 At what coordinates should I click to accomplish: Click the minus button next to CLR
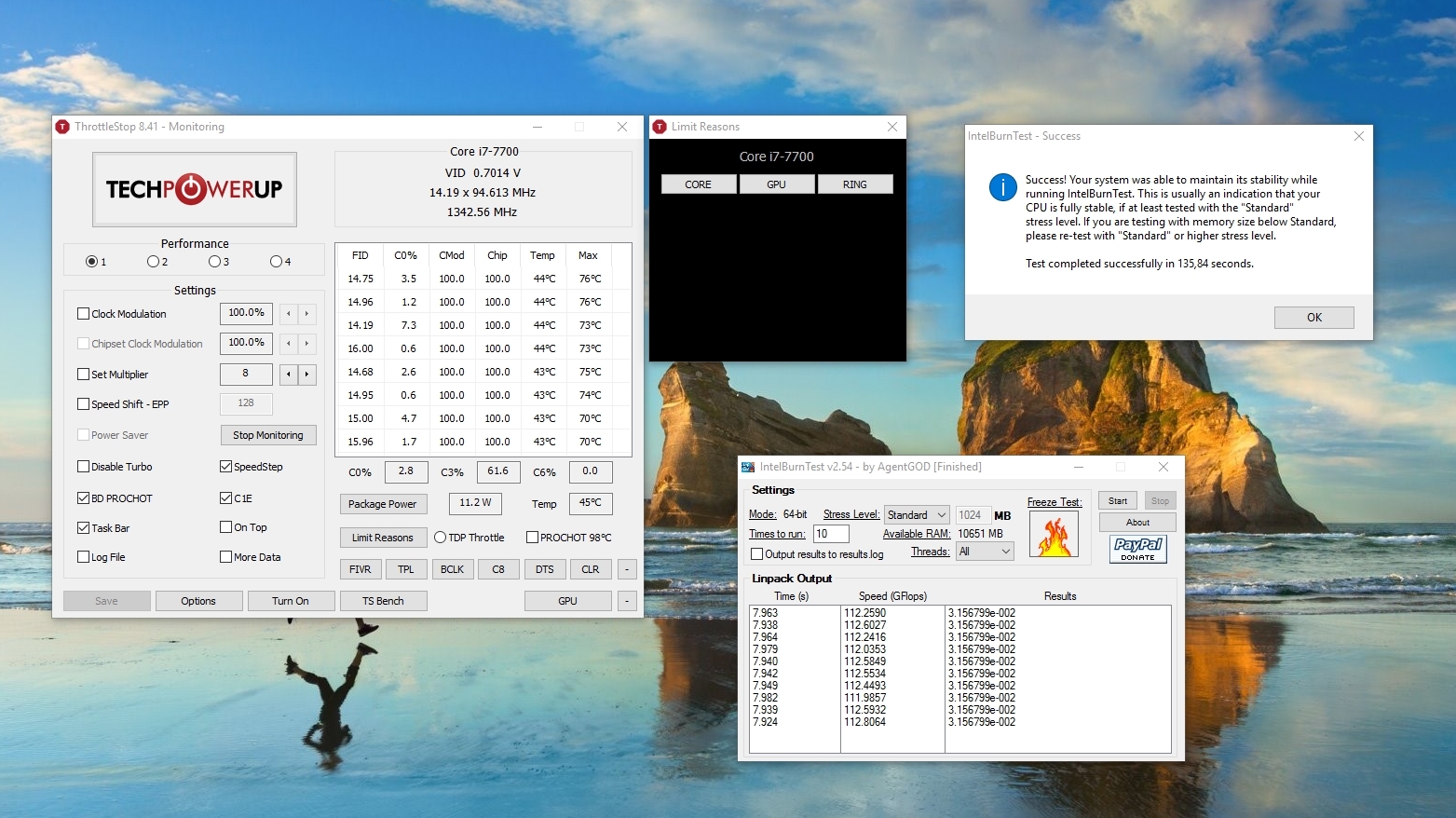point(627,569)
